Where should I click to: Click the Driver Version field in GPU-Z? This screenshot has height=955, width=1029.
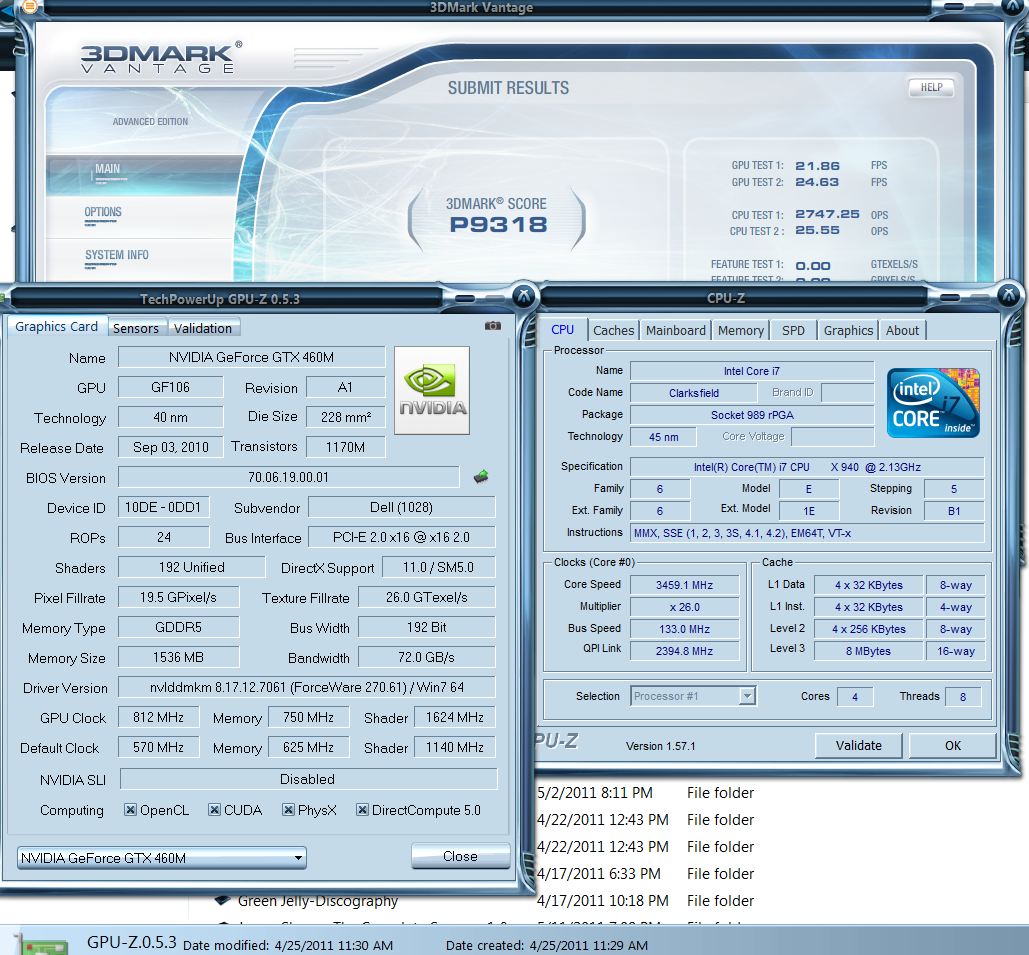click(306, 687)
